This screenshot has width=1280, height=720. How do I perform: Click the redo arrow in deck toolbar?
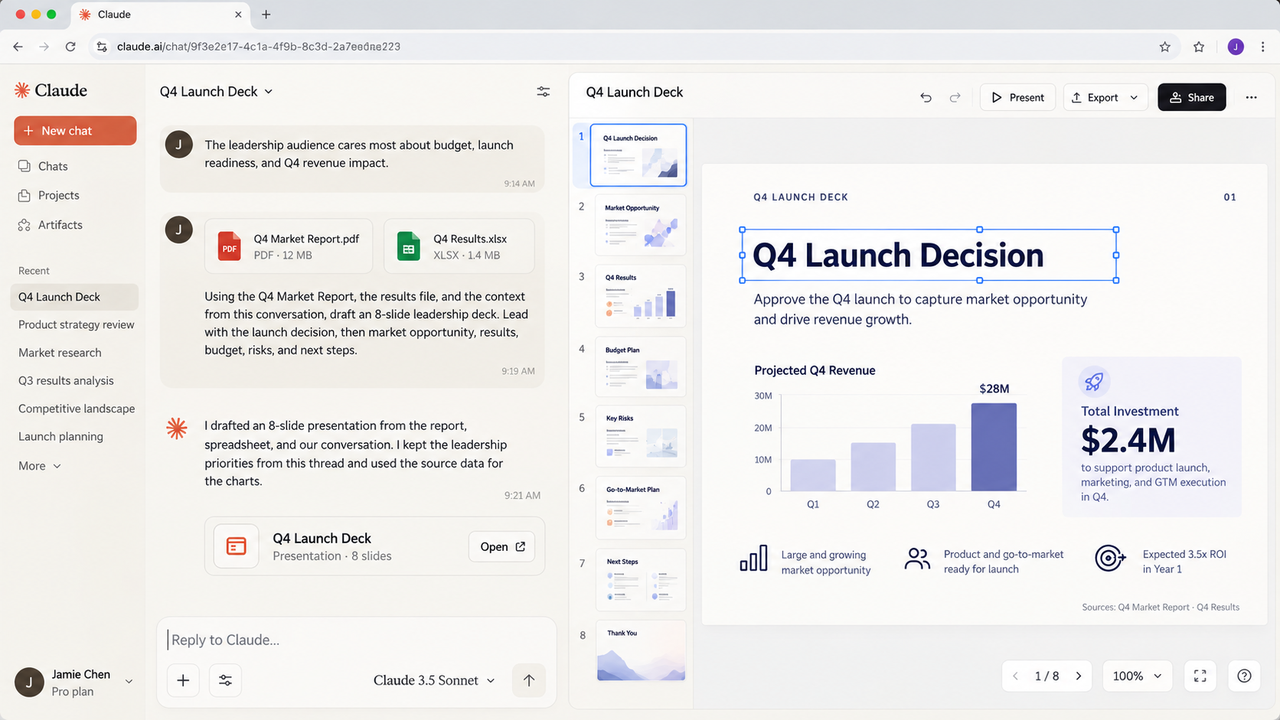[955, 97]
